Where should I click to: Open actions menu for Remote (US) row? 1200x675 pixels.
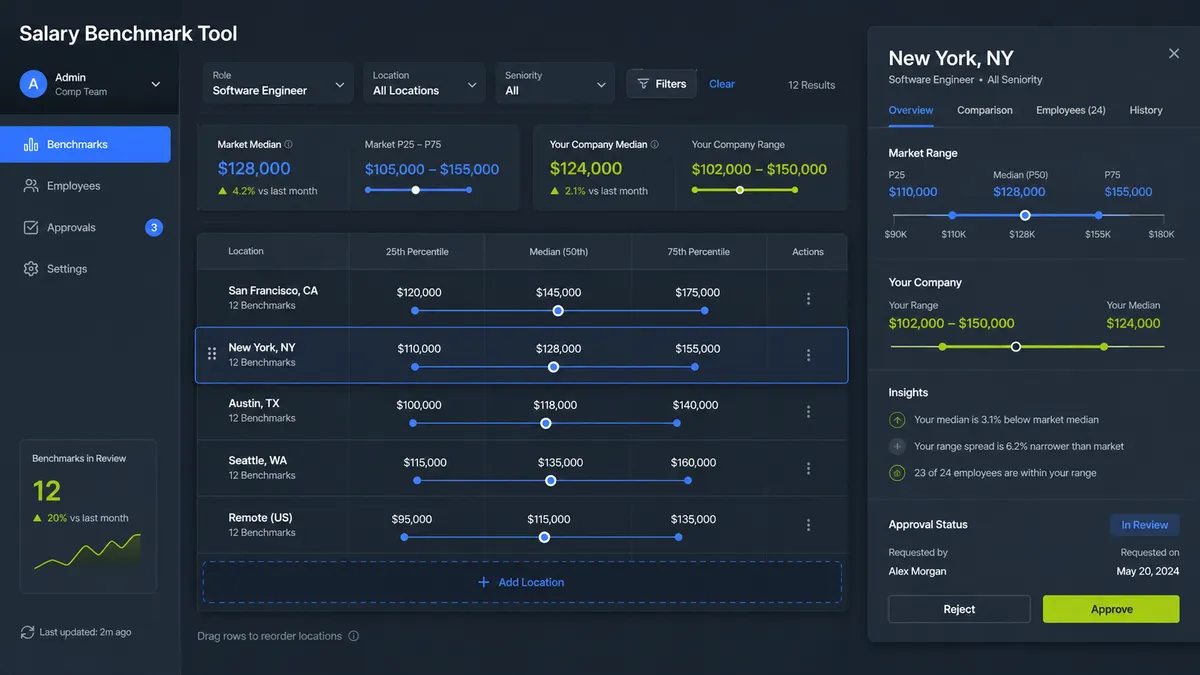(808, 525)
